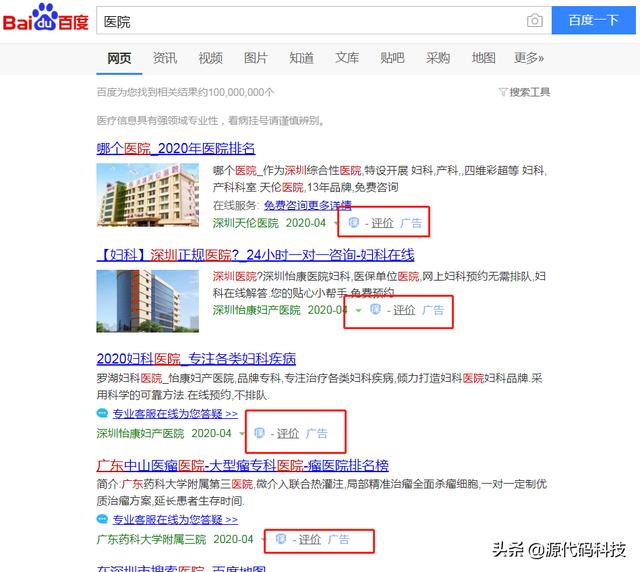Viewport: 640px width, 572px height.
Task: Switch to the 贴吧 tab
Action: pyautogui.click(x=392, y=58)
